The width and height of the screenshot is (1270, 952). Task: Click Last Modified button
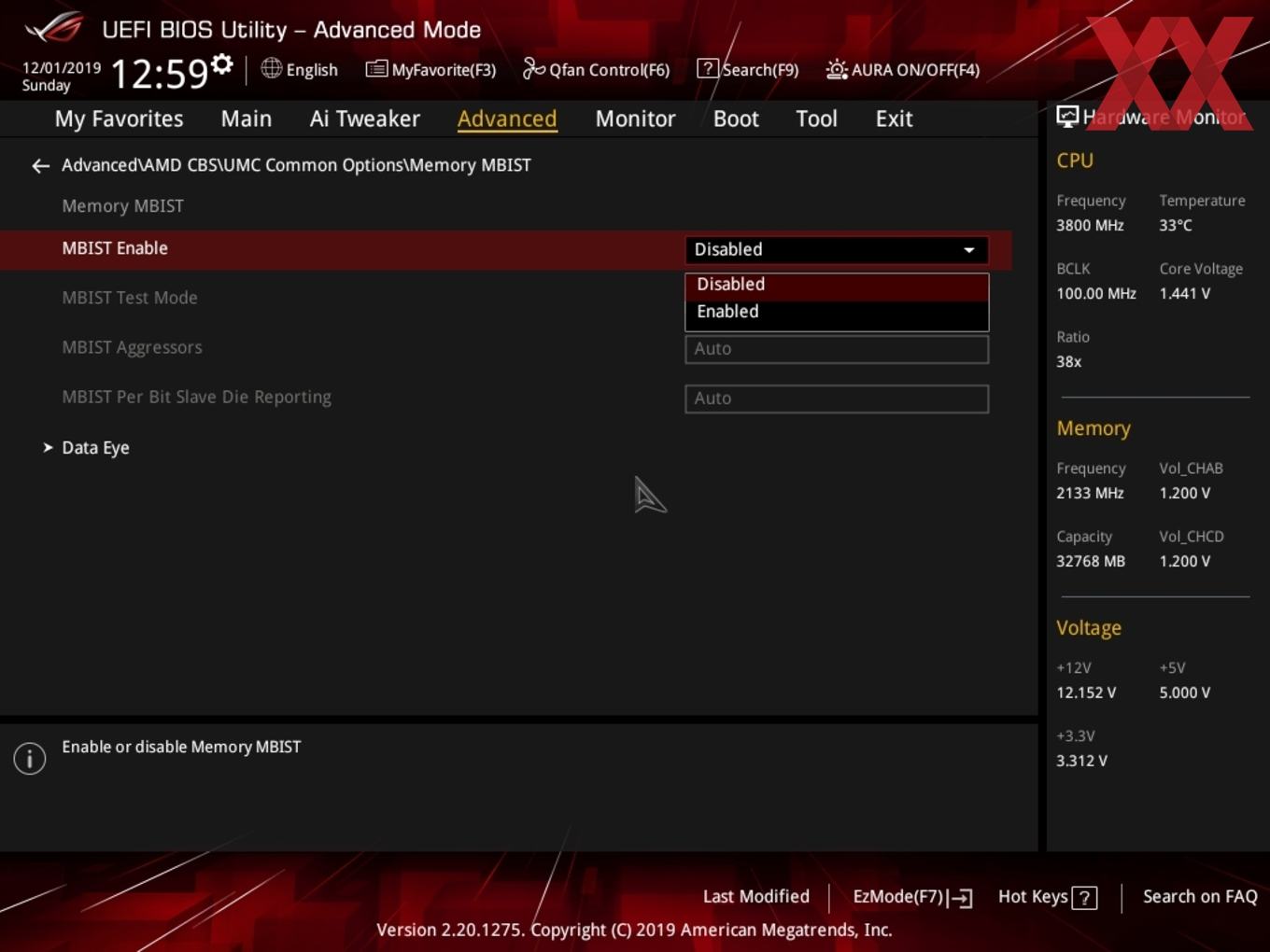coord(755,897)
